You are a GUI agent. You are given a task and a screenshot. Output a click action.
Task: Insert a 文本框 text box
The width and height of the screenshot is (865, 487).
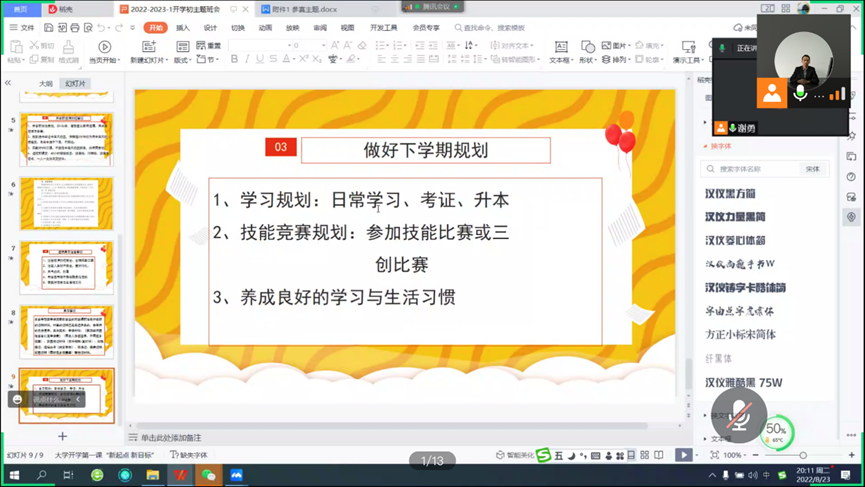point(561,47)
